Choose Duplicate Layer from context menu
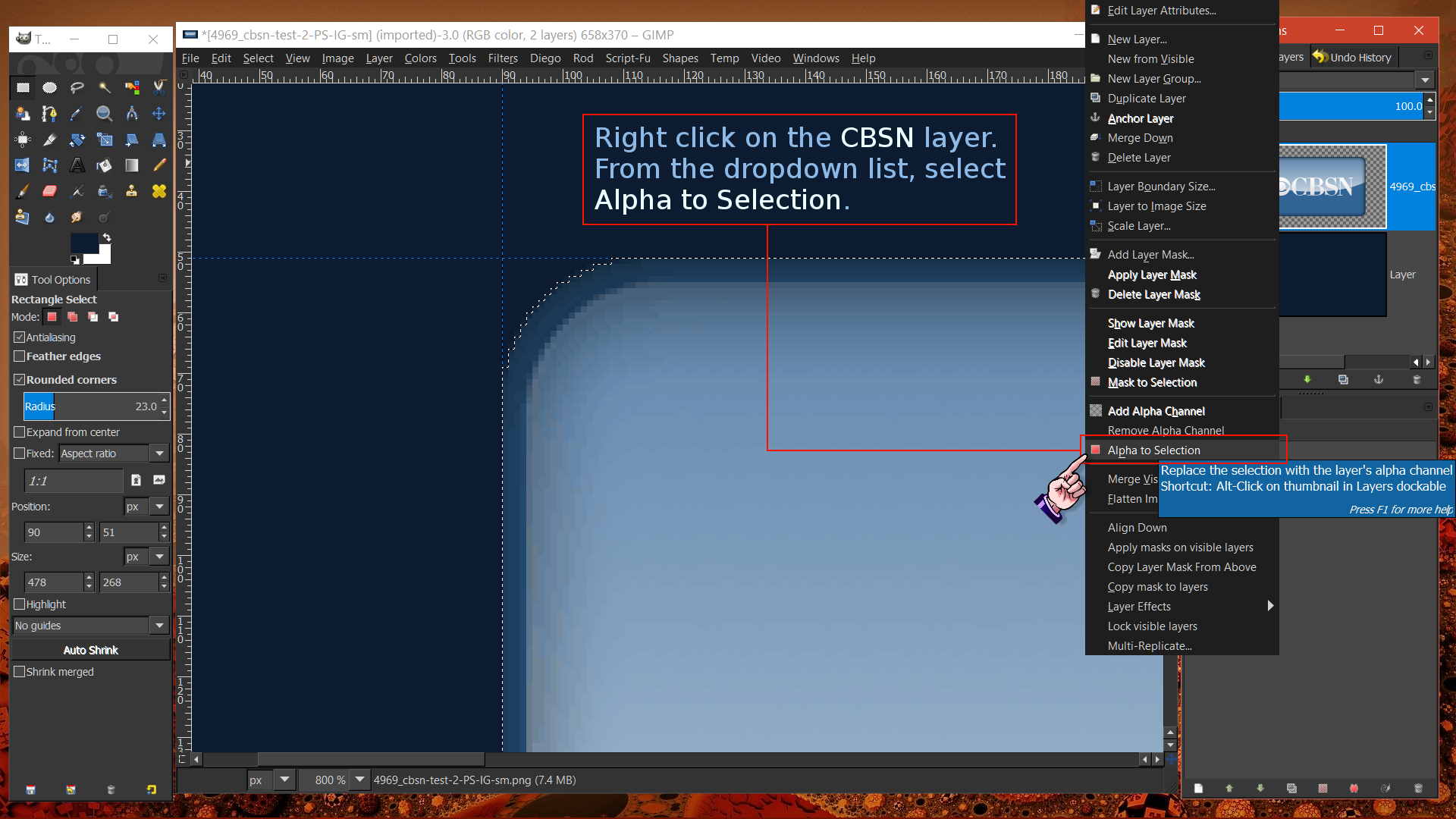The image size is (1456, 819). pos(1182,99)
